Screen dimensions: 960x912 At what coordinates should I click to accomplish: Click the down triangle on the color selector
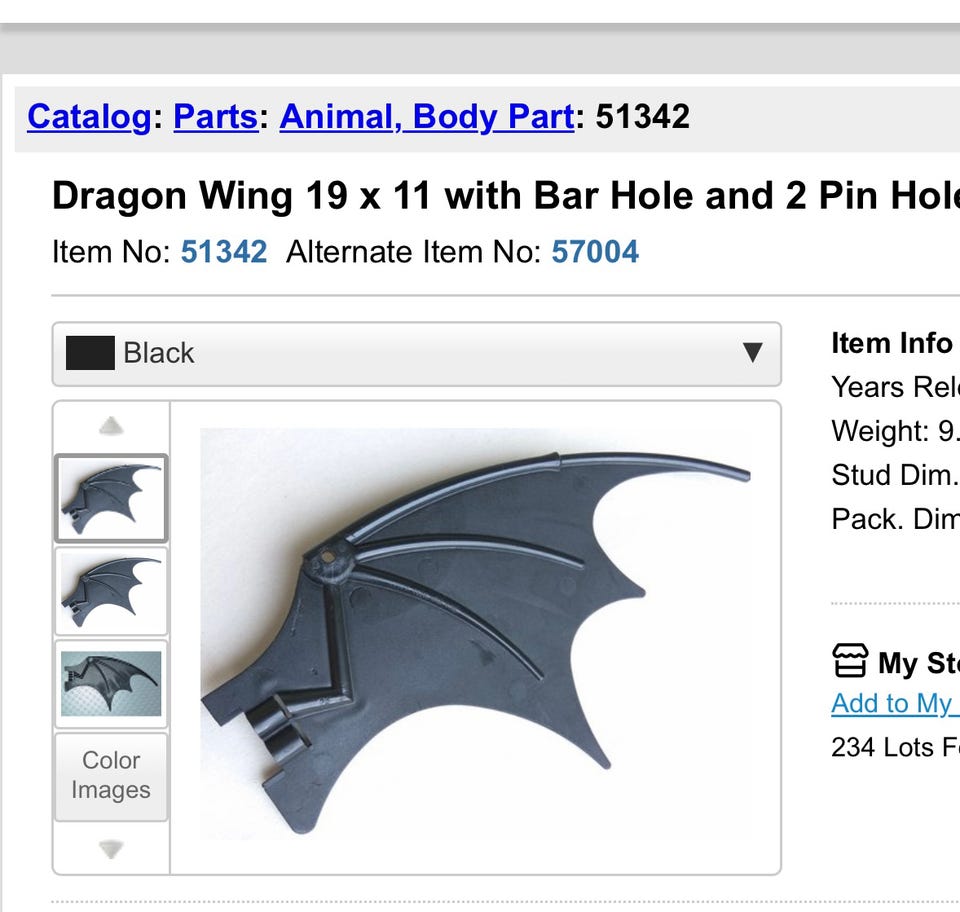[x=752, y=353]
